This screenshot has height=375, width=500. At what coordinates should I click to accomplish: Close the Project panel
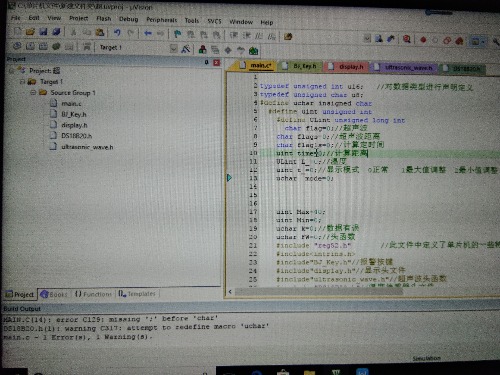217,62
